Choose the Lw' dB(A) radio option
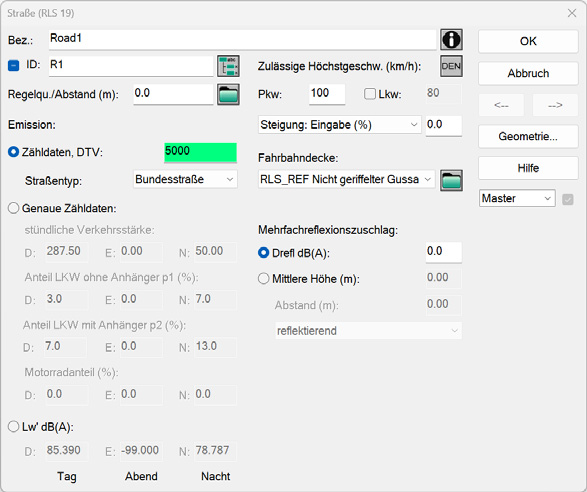The width and height of the screenshot is (587, 492). tap(13, 426)
